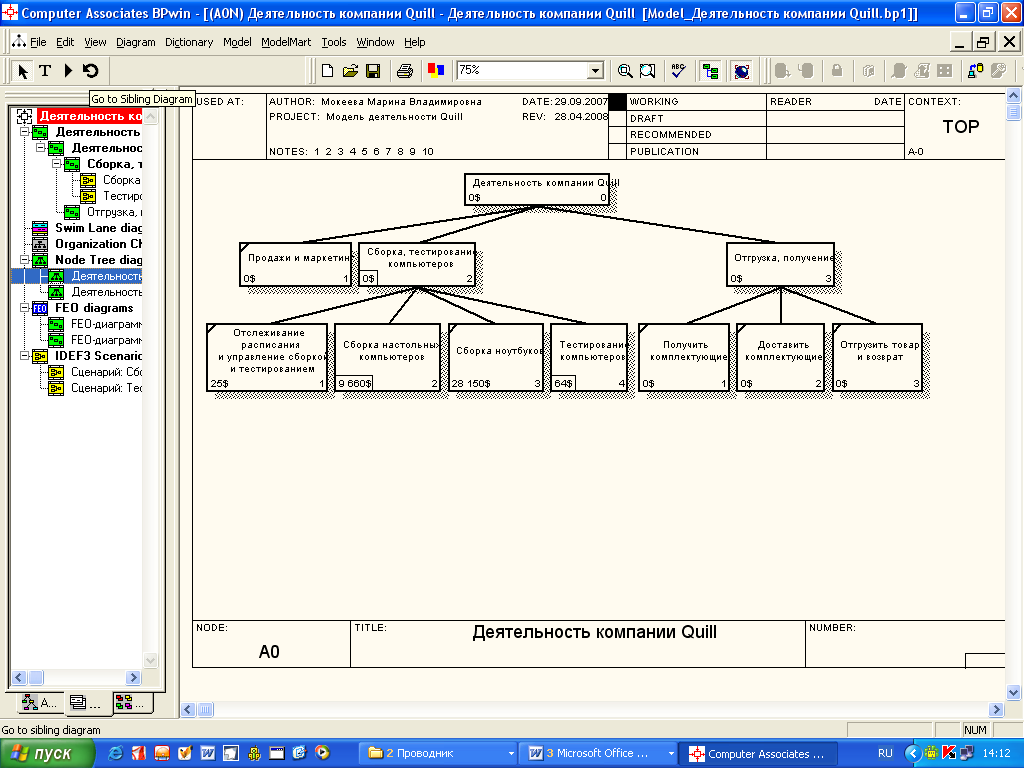1024x768 pixels.
Task: Open the пуск Start button
Action: (x=46, y=754)
